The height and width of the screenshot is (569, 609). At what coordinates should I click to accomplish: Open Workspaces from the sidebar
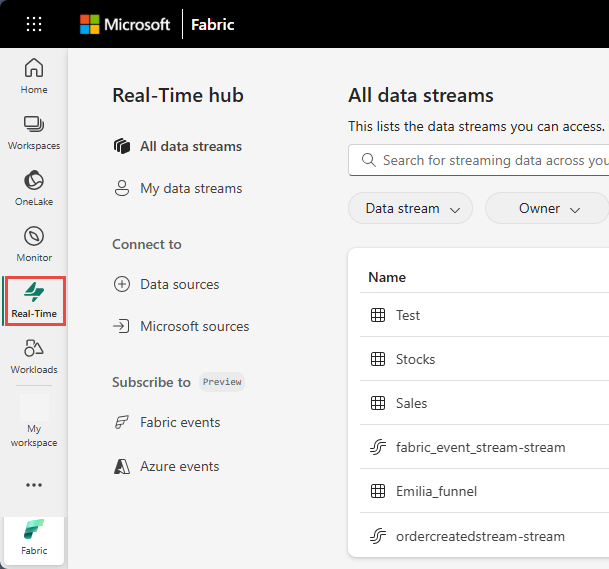[x=34, y=133]
